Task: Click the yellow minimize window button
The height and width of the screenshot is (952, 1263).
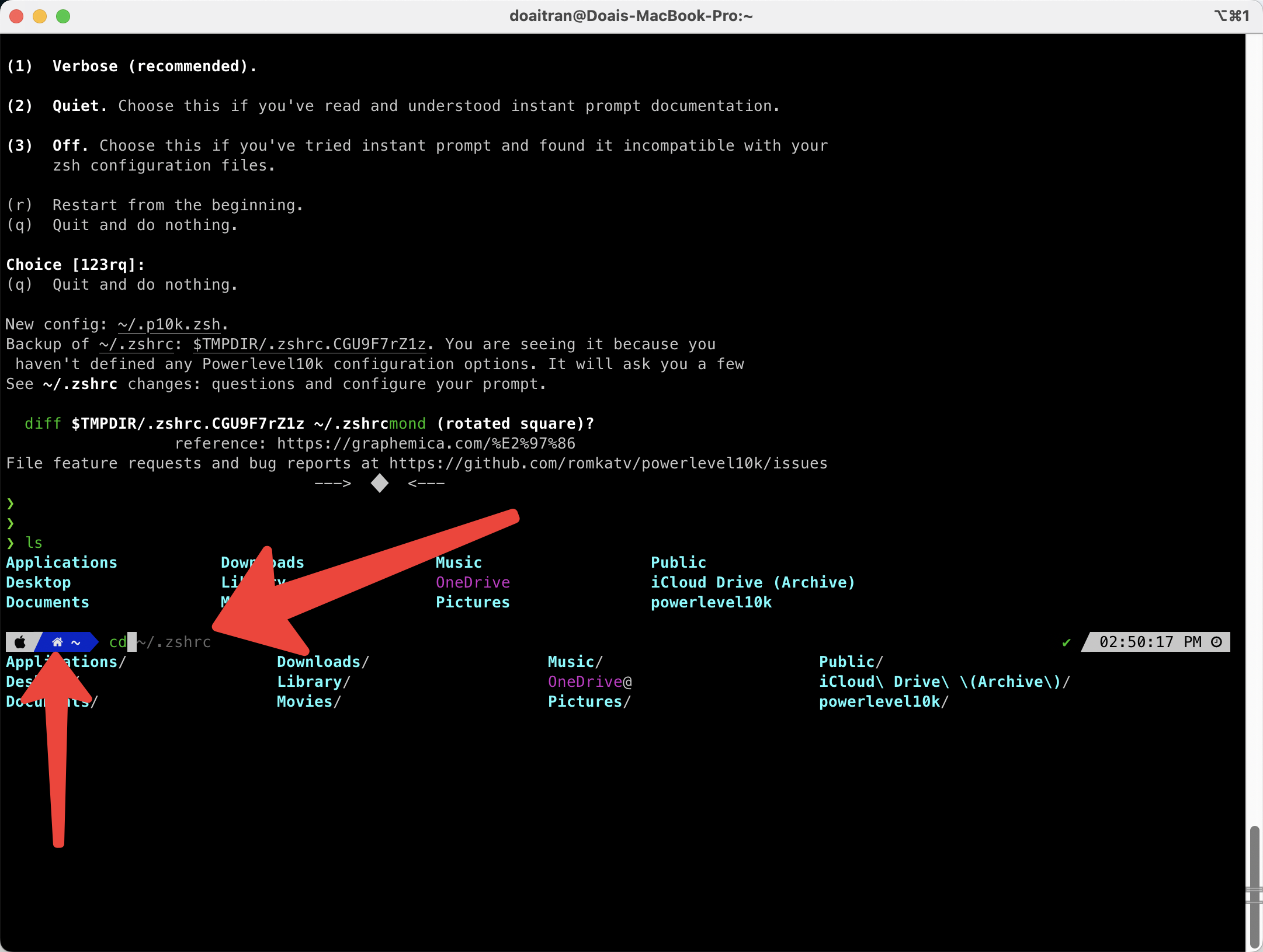Action: point(40,16)
